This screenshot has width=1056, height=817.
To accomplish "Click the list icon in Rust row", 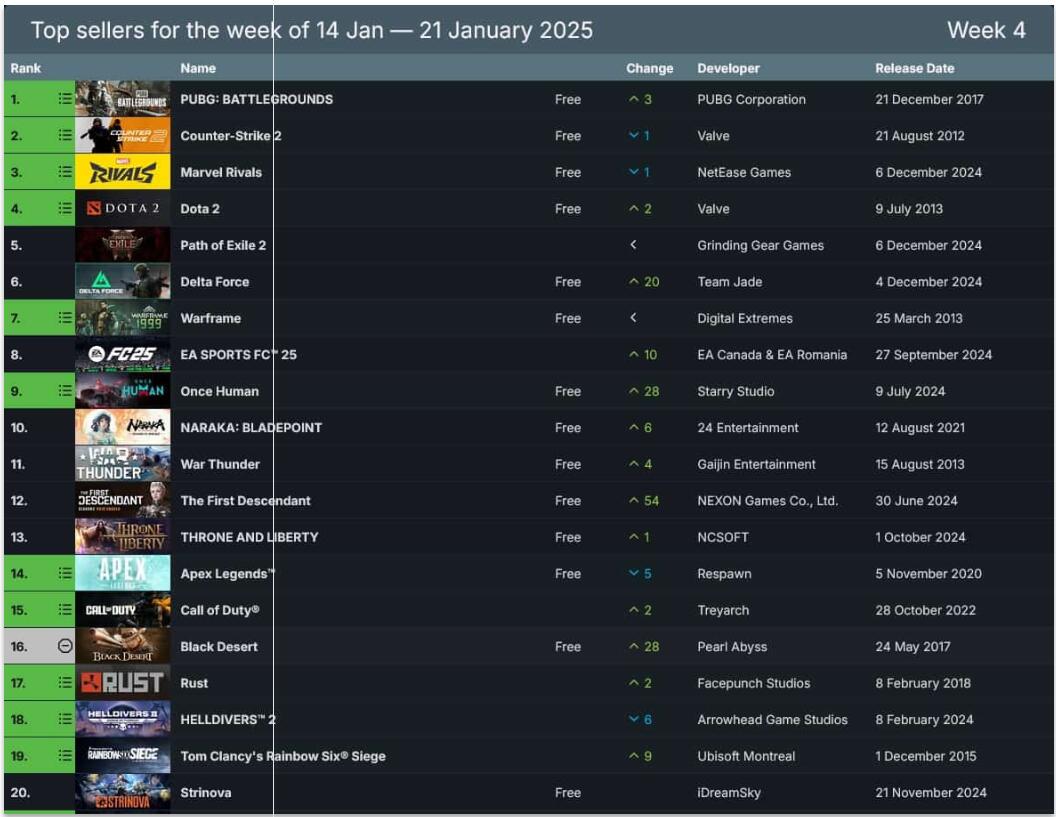I will pyautogui.click(x=65, y=682).
